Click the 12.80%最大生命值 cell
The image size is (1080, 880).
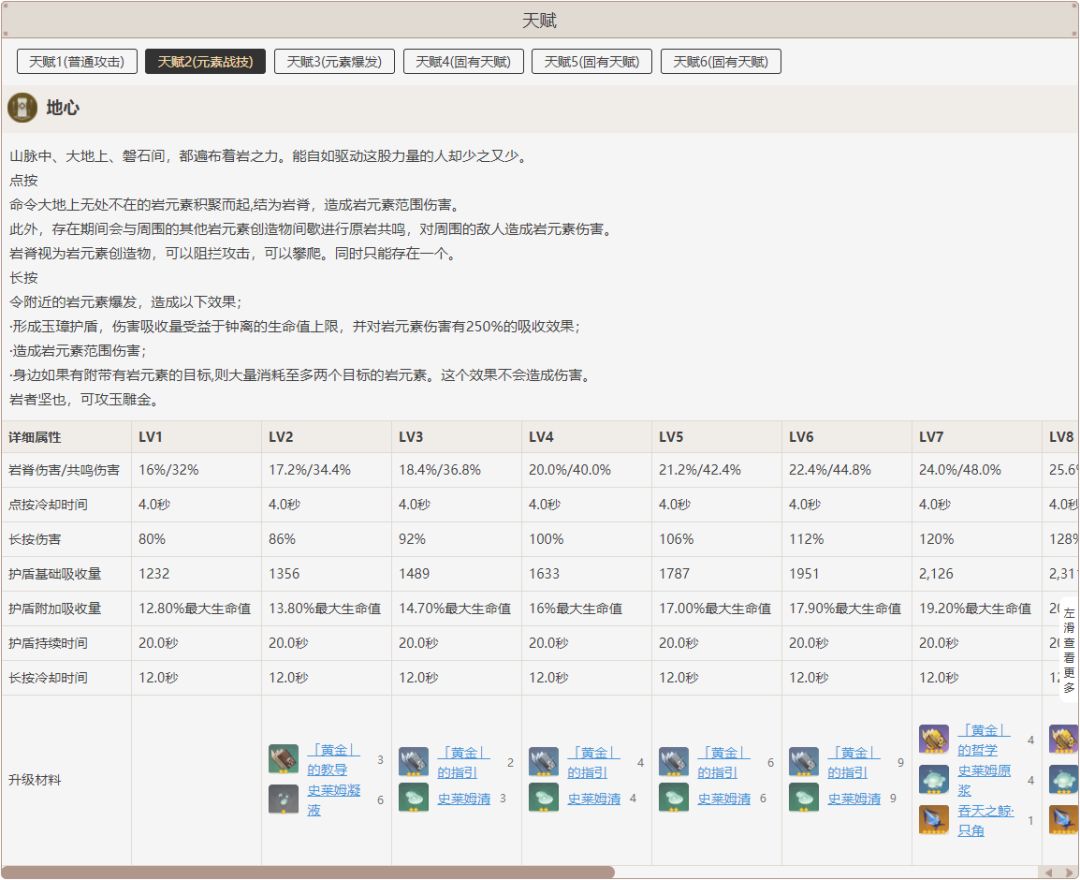click(x=196, y=609)
